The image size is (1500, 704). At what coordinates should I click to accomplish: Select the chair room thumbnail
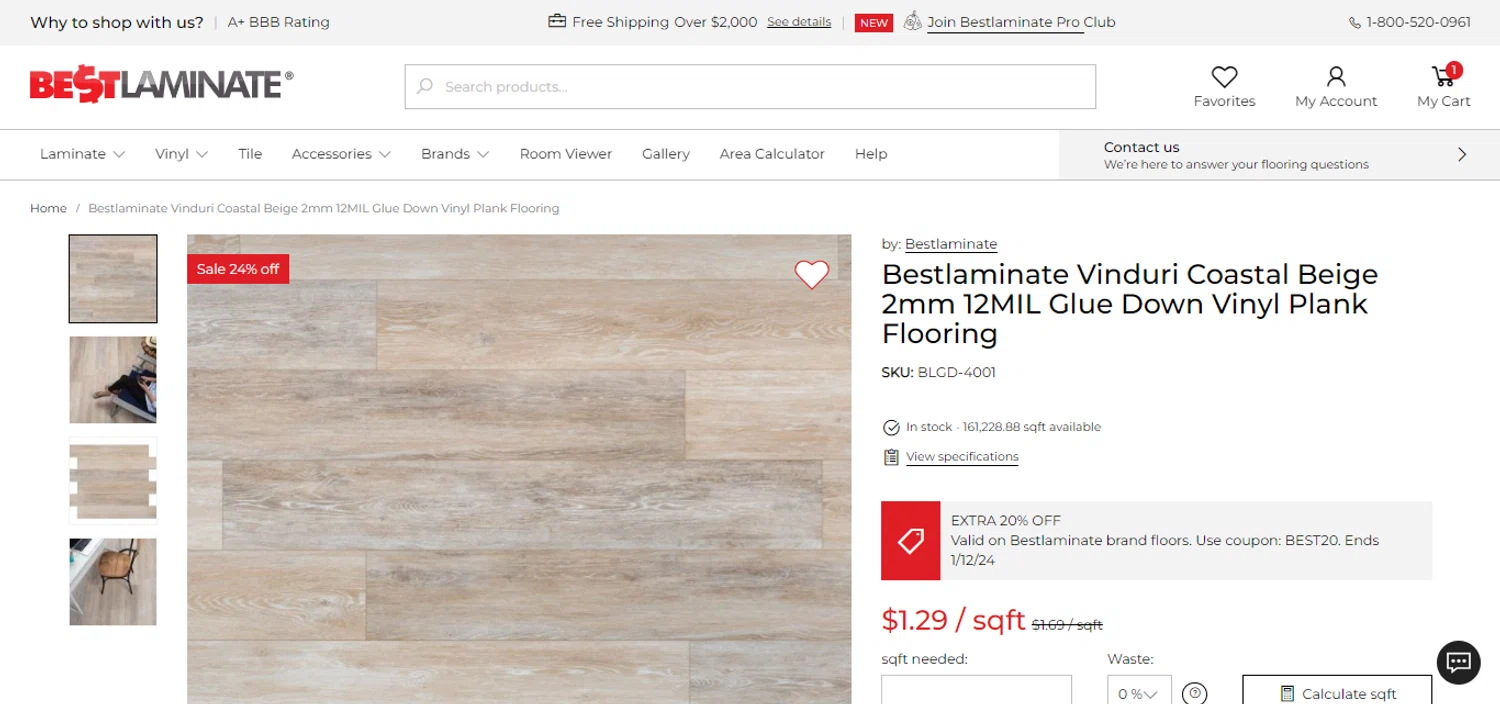(x=113, y=582)
